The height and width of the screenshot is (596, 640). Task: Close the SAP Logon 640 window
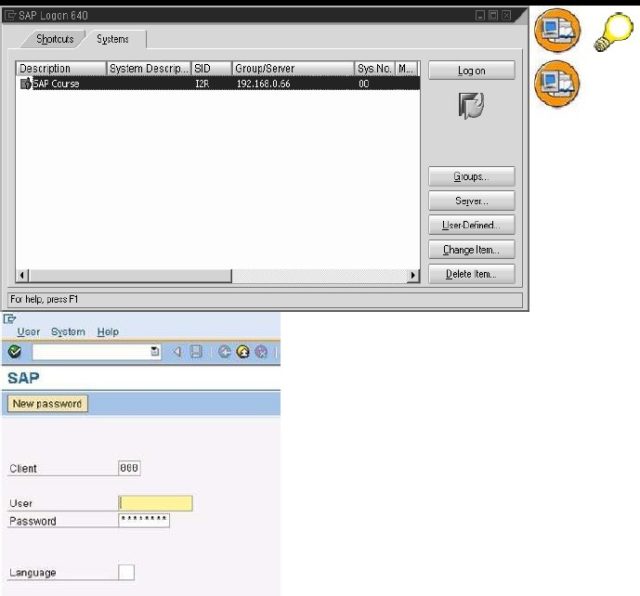point(507,16)
